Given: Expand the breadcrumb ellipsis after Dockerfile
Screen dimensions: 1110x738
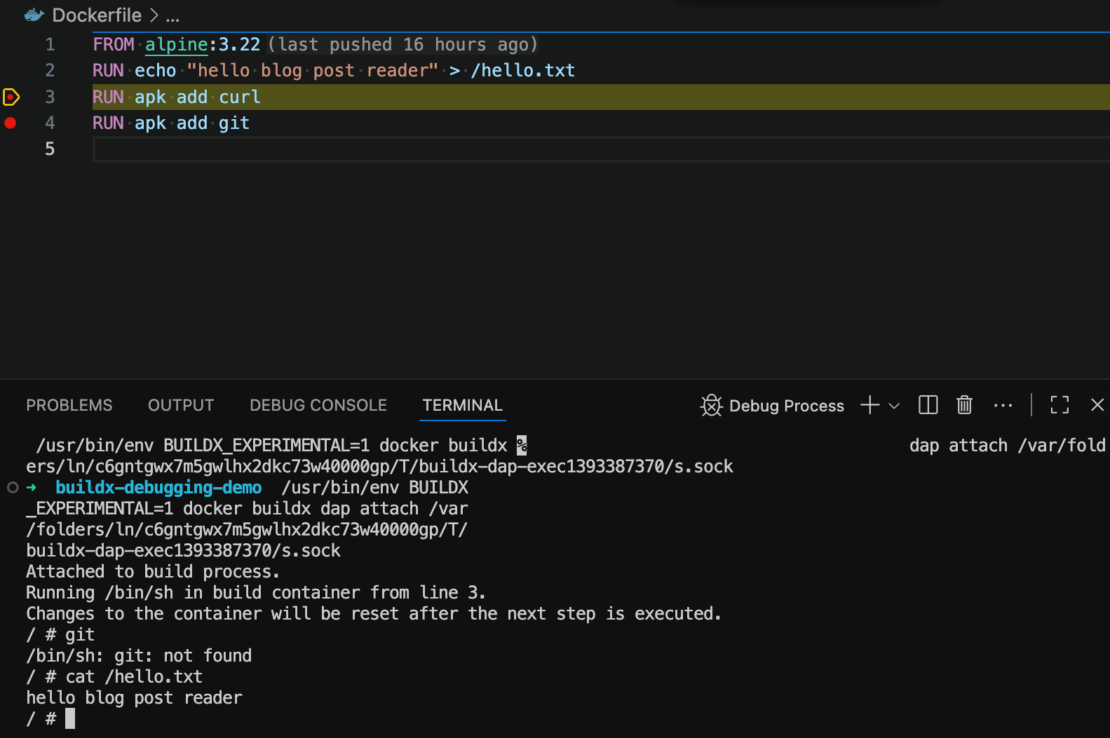Looking at the screenshot, I should coord(171,15).
